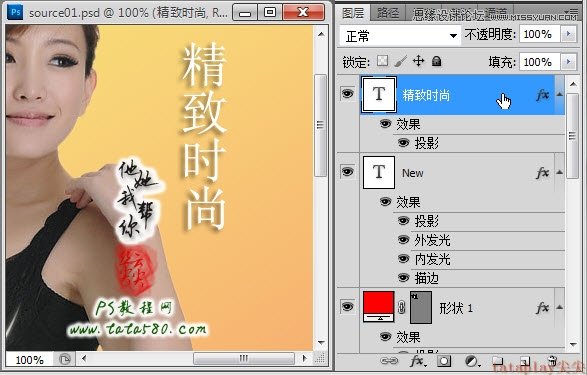Click the document horizontal scrollbar thumb
The width and height of the screenshot is (587, 375).
pos(244,359)
